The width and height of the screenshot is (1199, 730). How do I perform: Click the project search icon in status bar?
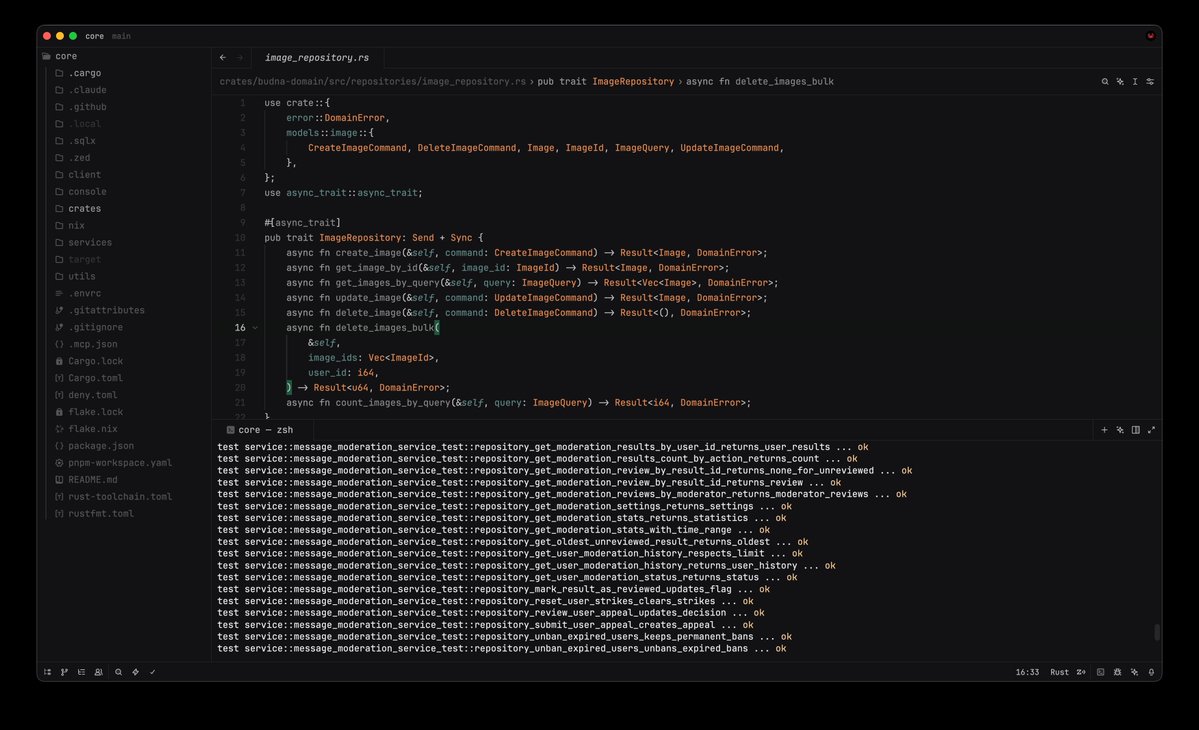(x=119, y=672)
